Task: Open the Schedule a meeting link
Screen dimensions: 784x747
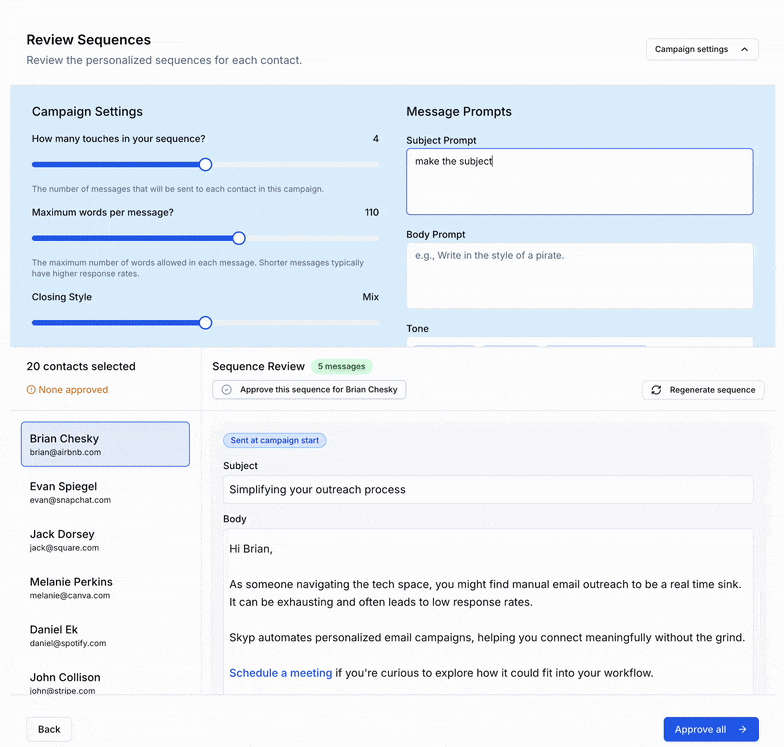Action: pos(280,673)
